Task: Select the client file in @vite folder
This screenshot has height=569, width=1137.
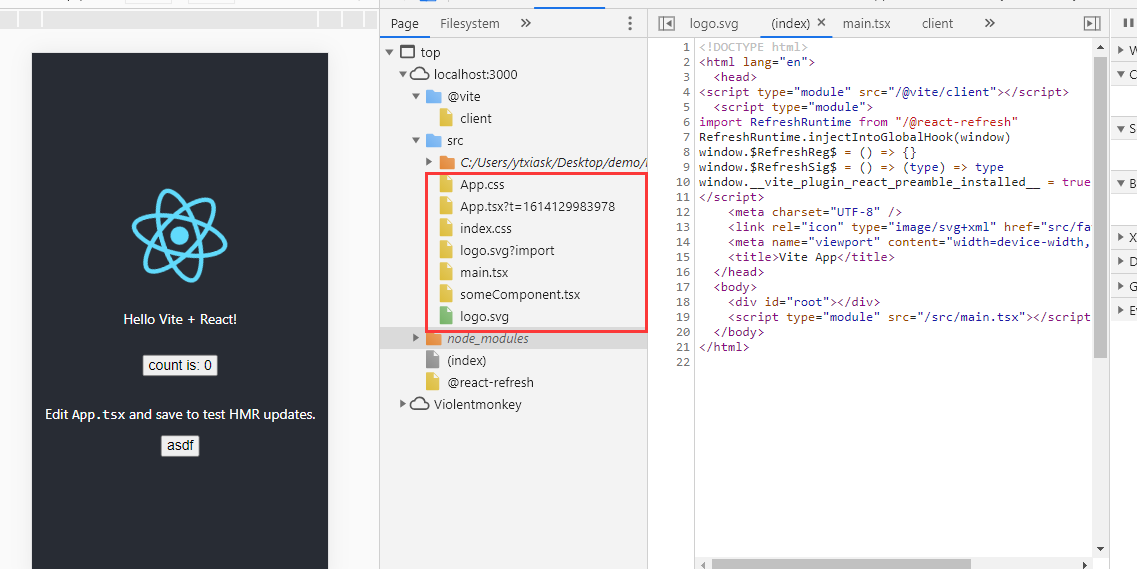Action: [476, 118]
